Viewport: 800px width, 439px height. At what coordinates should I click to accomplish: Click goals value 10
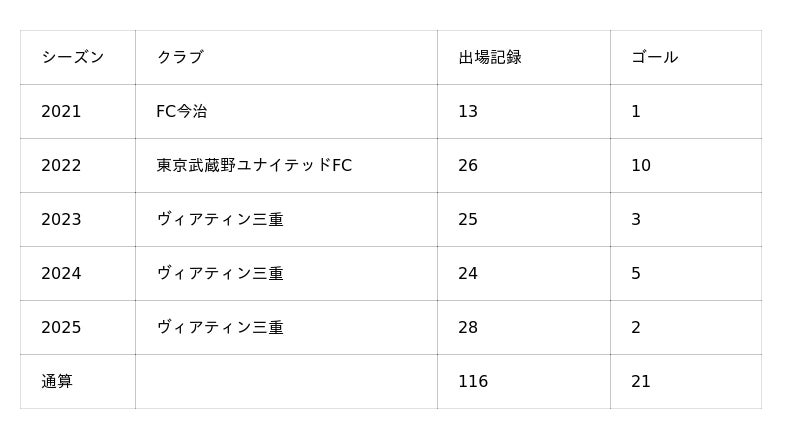tap(641, 165)
